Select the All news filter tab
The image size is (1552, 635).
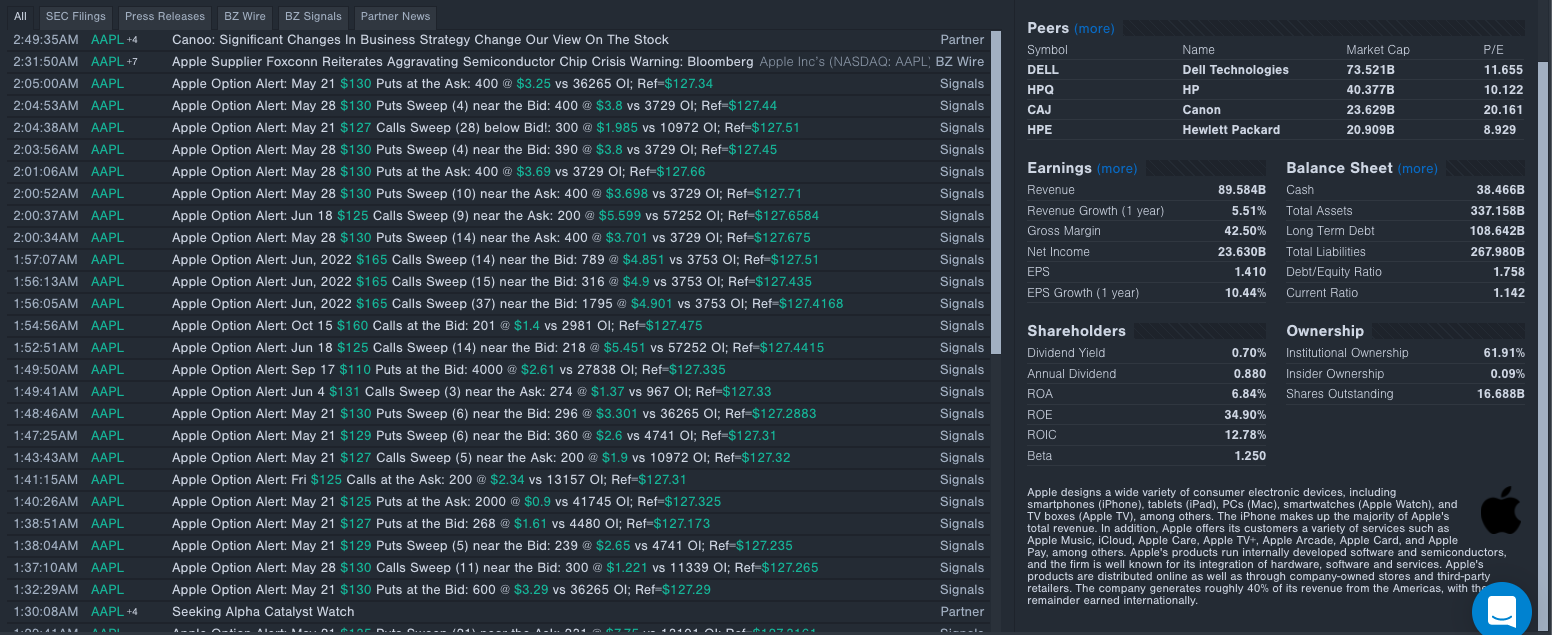click(20, 16)
